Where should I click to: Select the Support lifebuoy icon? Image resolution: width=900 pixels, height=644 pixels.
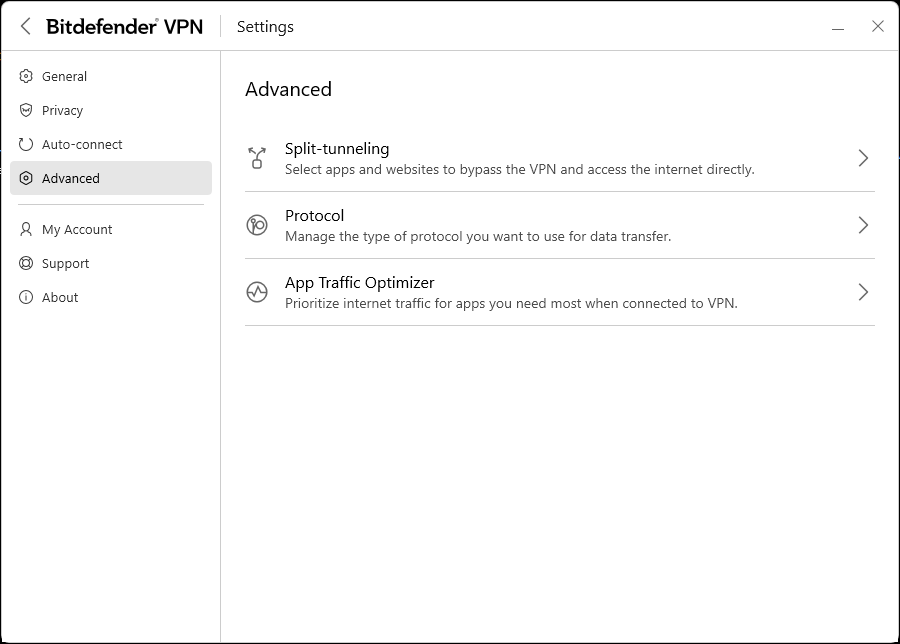pos(26,263)
